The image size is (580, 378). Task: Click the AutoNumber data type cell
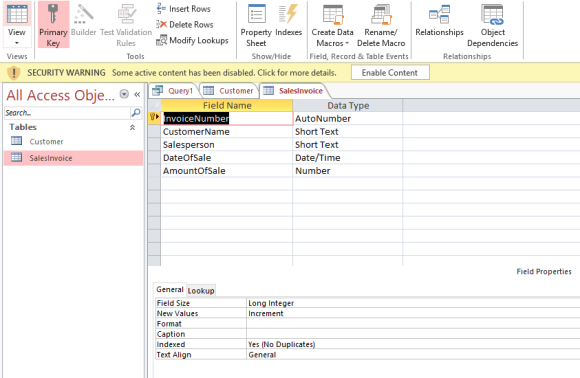click(347, 119)
